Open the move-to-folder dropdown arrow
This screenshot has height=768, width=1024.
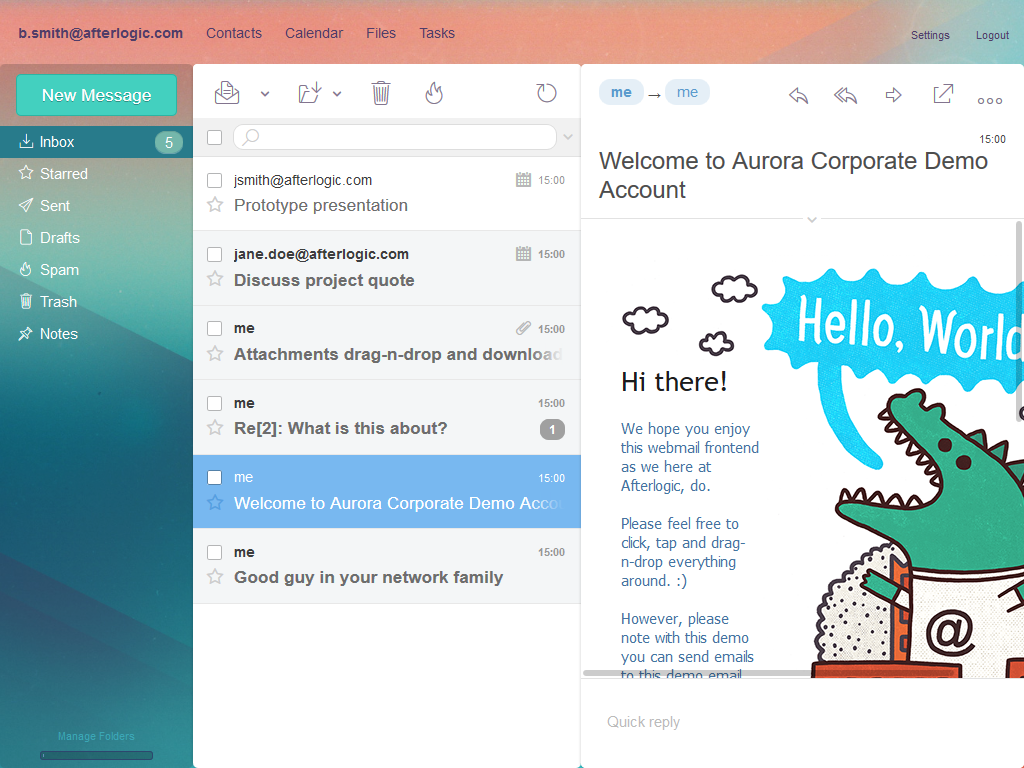point(337,94)
